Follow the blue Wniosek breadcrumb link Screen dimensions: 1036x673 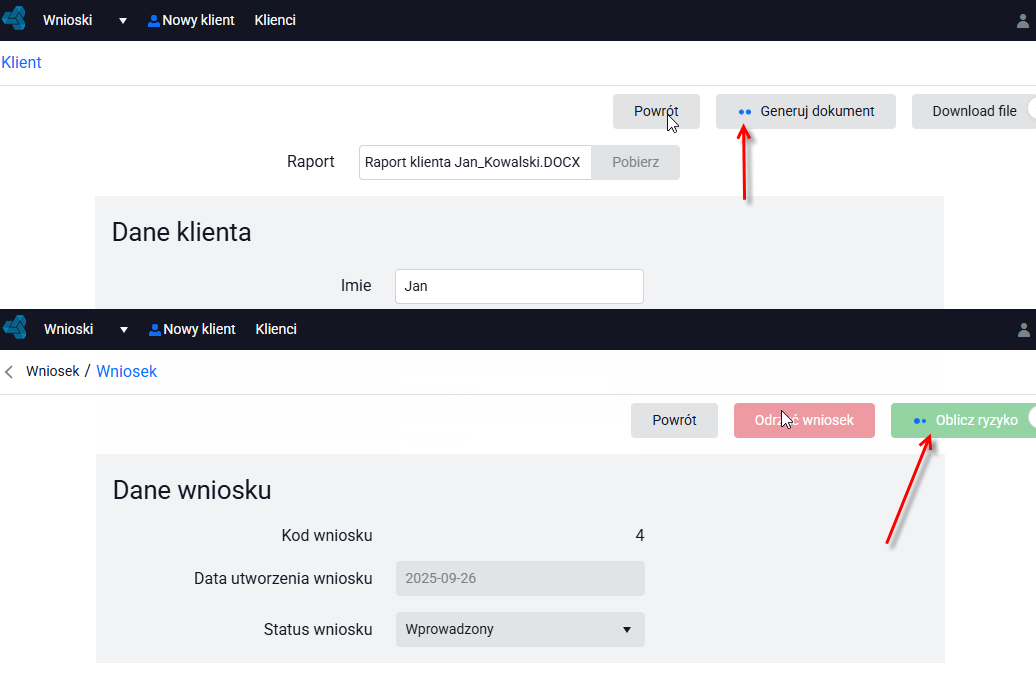127,372
